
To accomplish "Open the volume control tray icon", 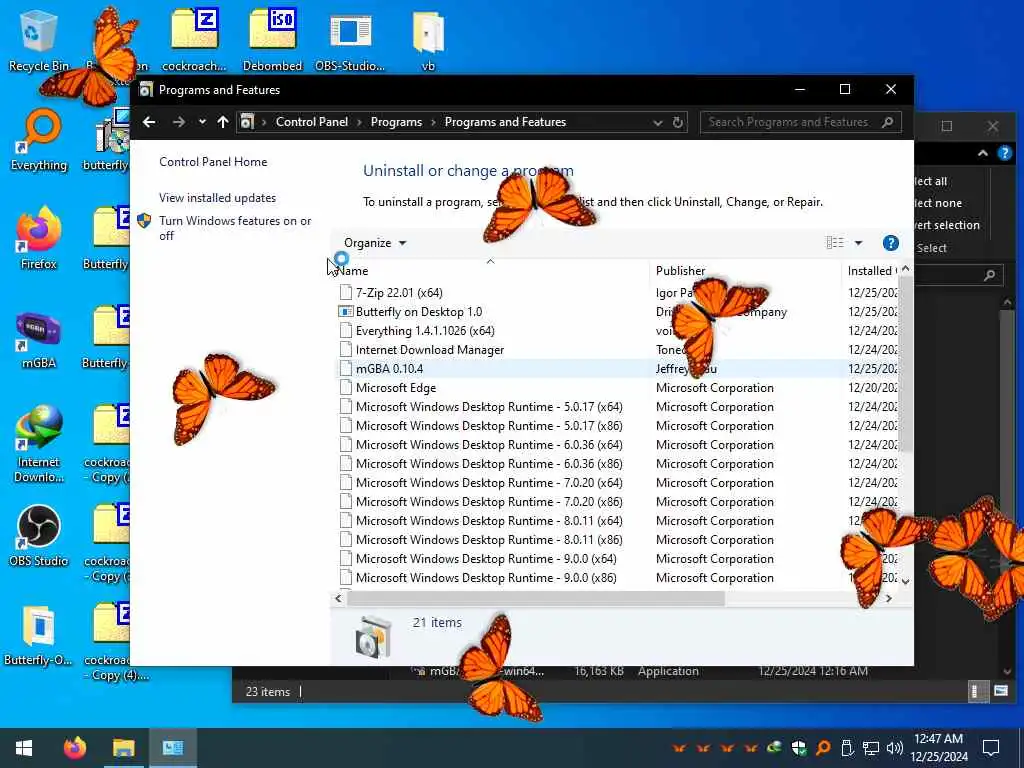I will coord(895,748).
